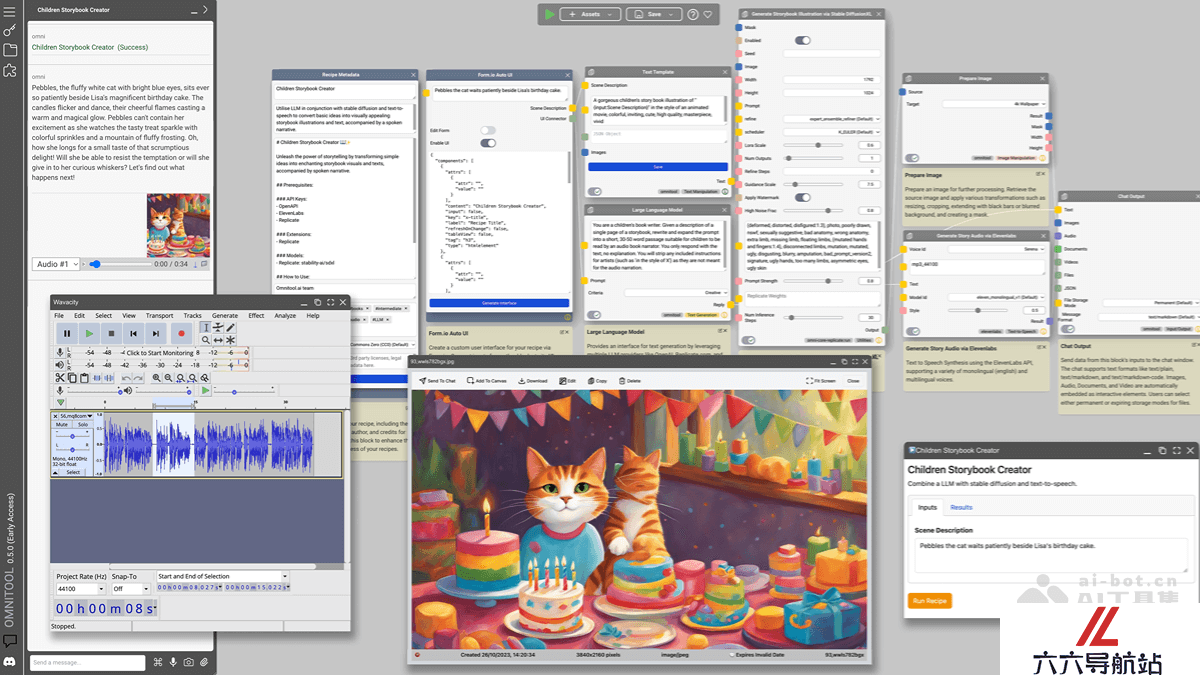The image size is (1200, 675).
Task: Click the red Record button in Wavacity
Action: [181, 334]
